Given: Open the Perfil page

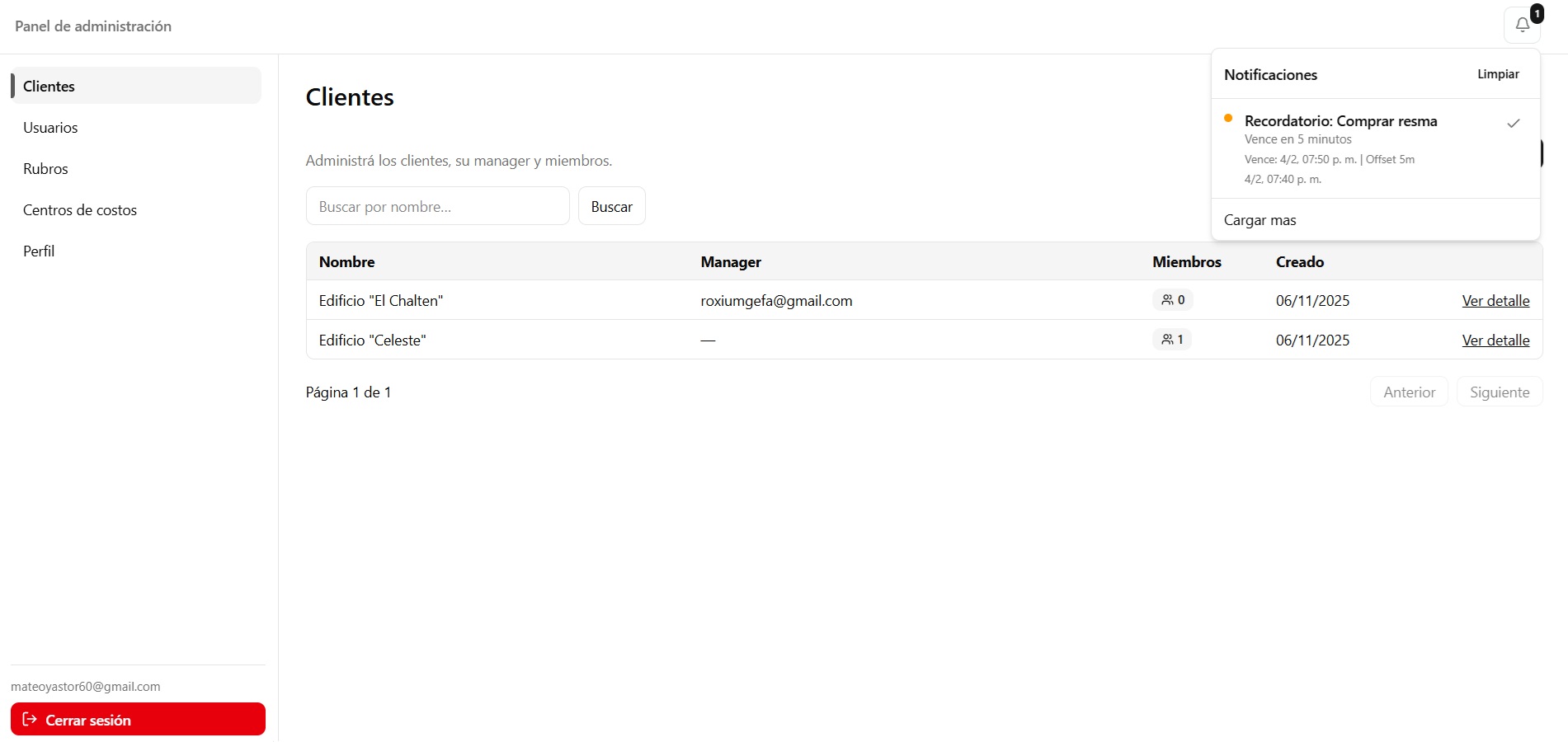Looking at the screenshot, I should pyautogui.click(x=39, y=251).
